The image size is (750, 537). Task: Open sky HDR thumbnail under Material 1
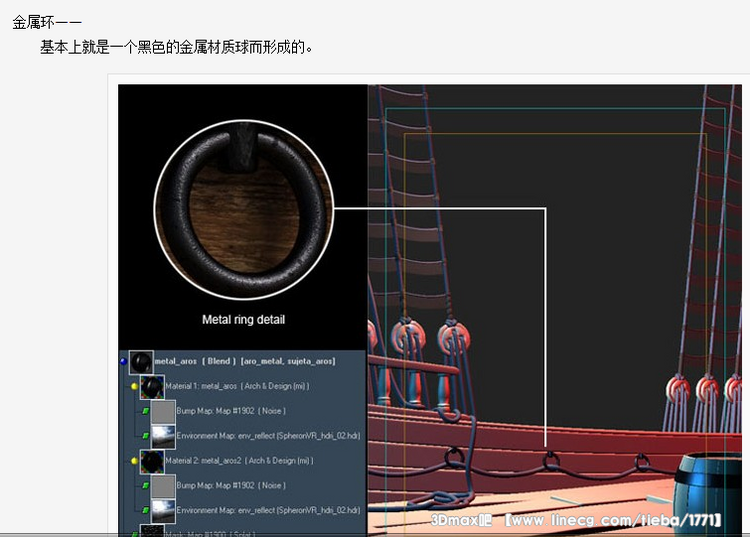click(x=163, y=437)
